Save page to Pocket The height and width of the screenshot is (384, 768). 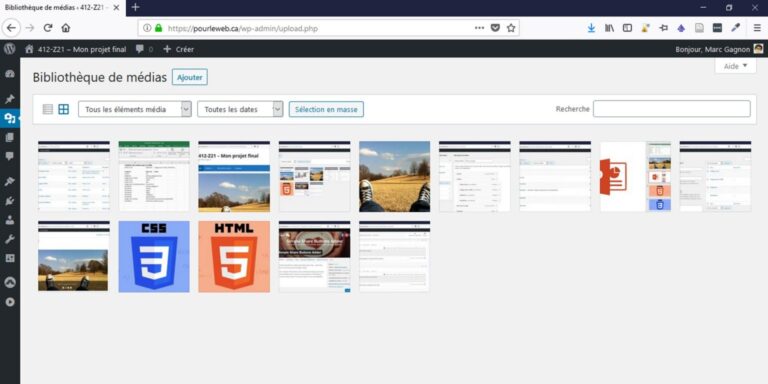495,28
